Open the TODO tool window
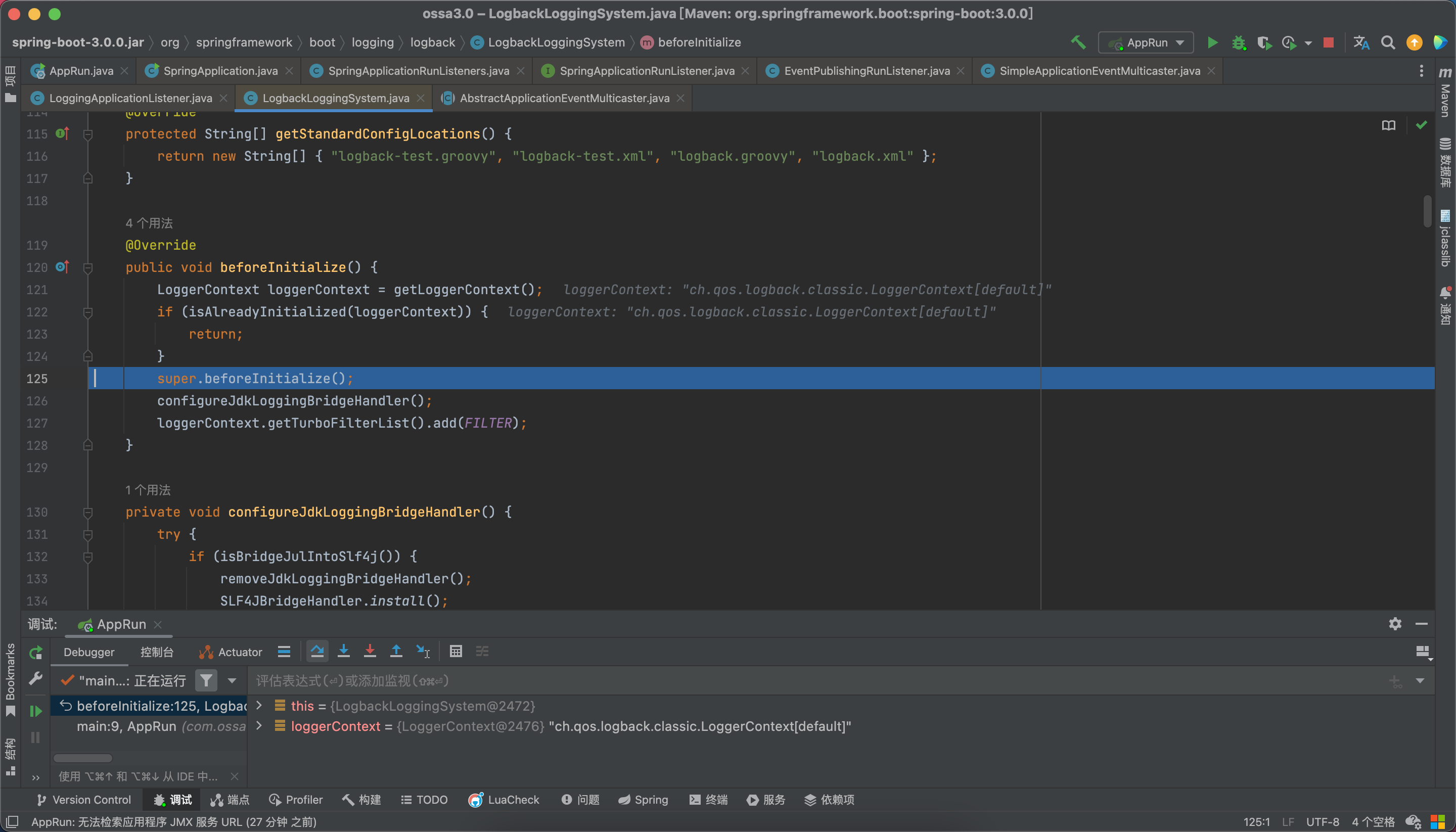1456x832 pixels. pyautogui.click(x=424, y=800)
